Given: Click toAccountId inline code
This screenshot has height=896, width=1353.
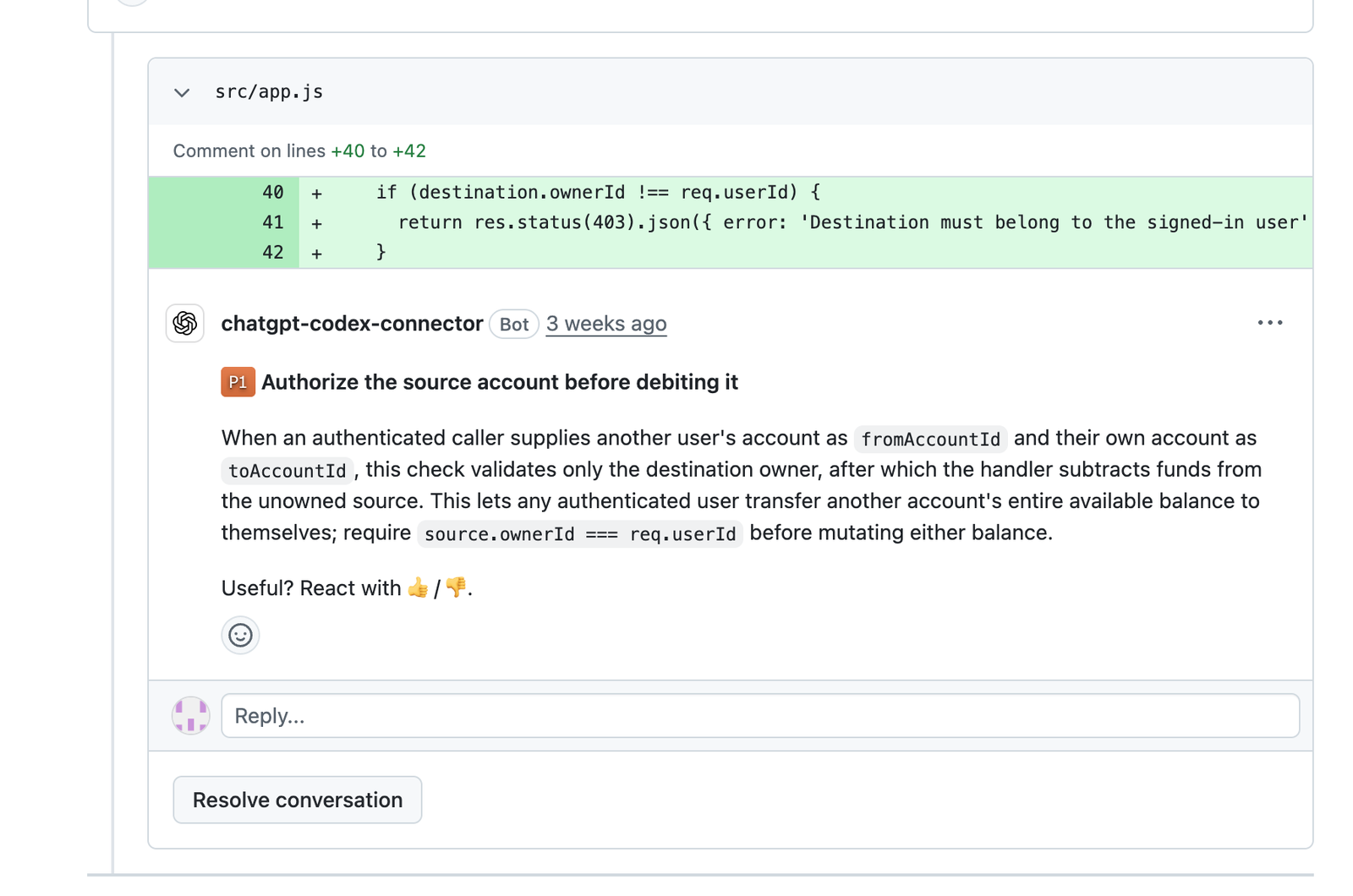Looking at the screenshot, I should pyautogui.click(x=288, y=471).
